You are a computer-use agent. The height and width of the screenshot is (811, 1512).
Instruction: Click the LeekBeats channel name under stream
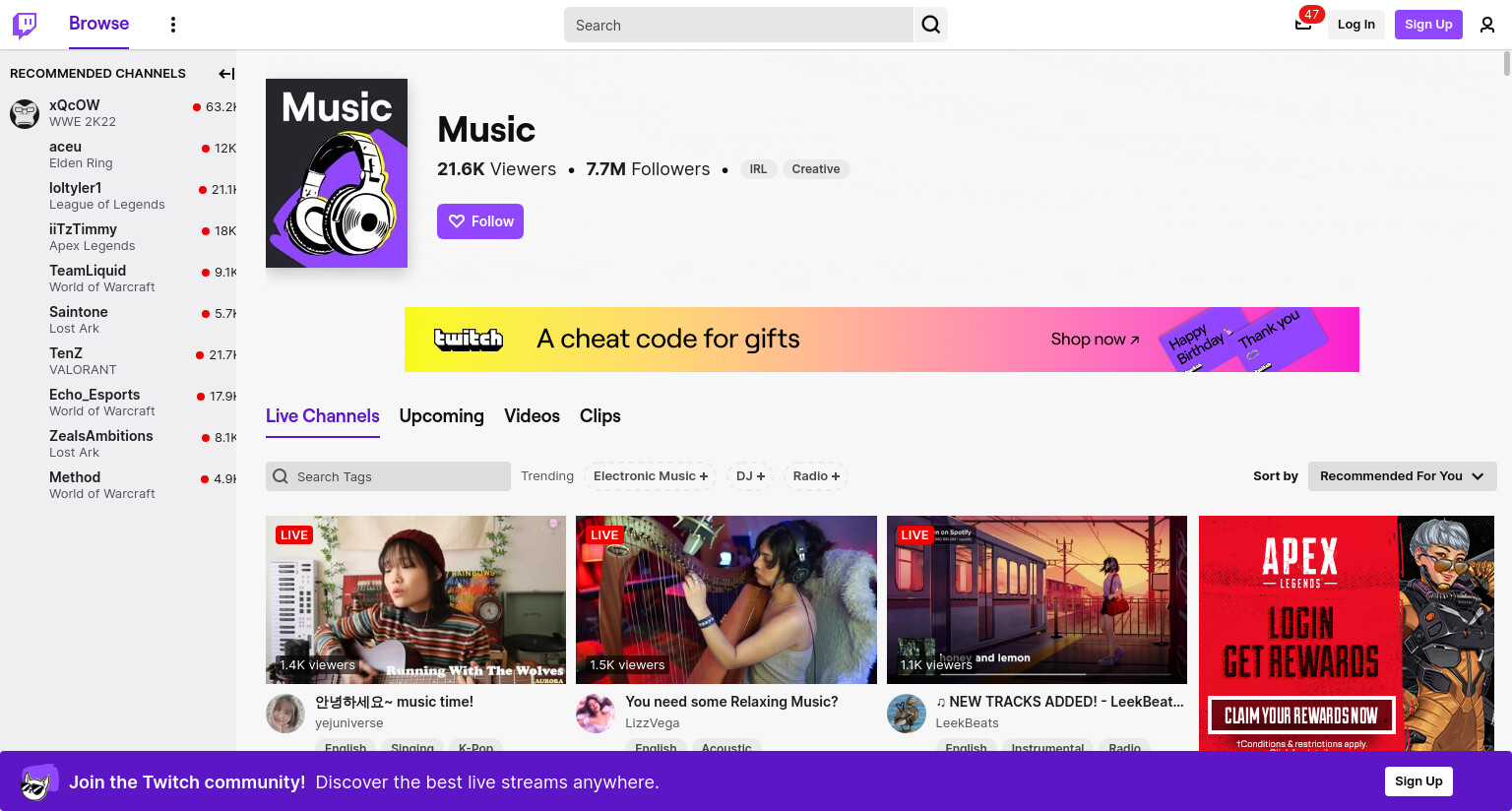pyautogui.click(x=967, y=723)
